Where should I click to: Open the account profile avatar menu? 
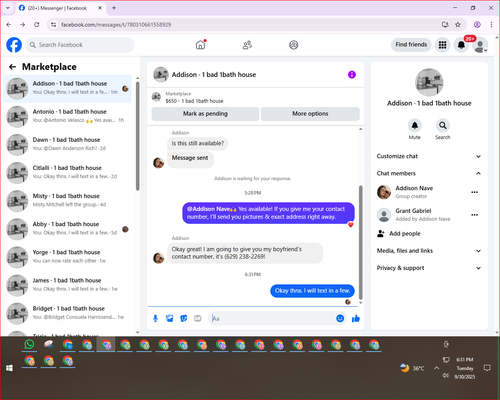[480, 45]
